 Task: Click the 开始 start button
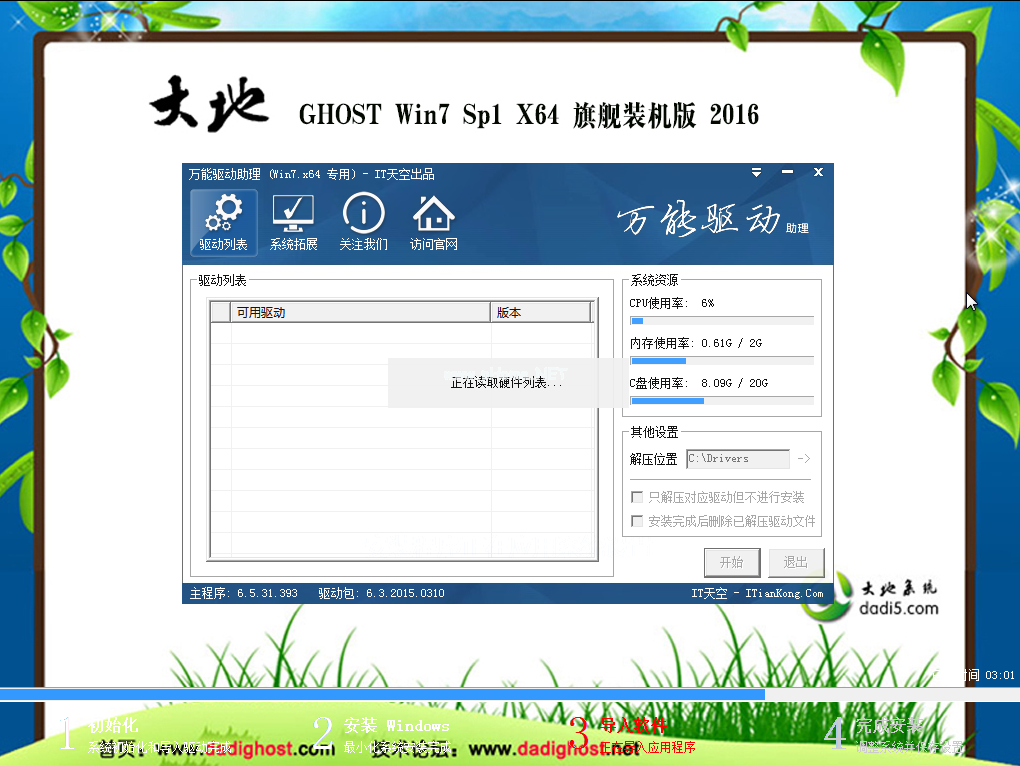732,562
